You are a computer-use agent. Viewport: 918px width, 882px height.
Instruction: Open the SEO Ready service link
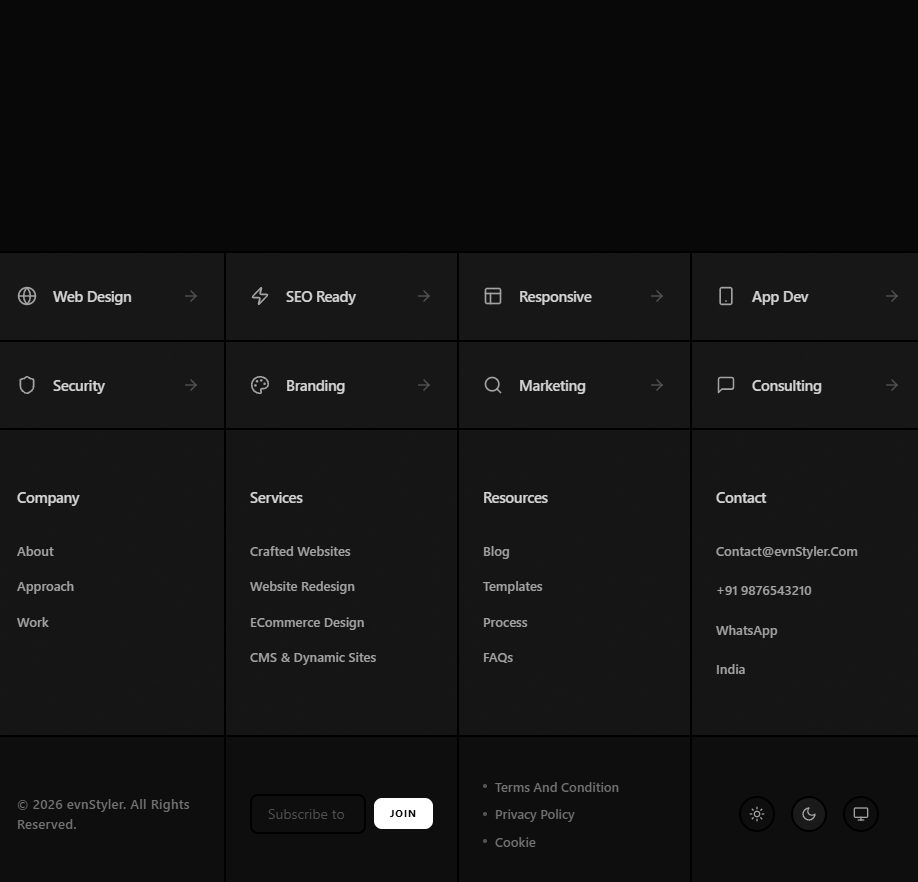pyautogui.click(x=341, y=297)
